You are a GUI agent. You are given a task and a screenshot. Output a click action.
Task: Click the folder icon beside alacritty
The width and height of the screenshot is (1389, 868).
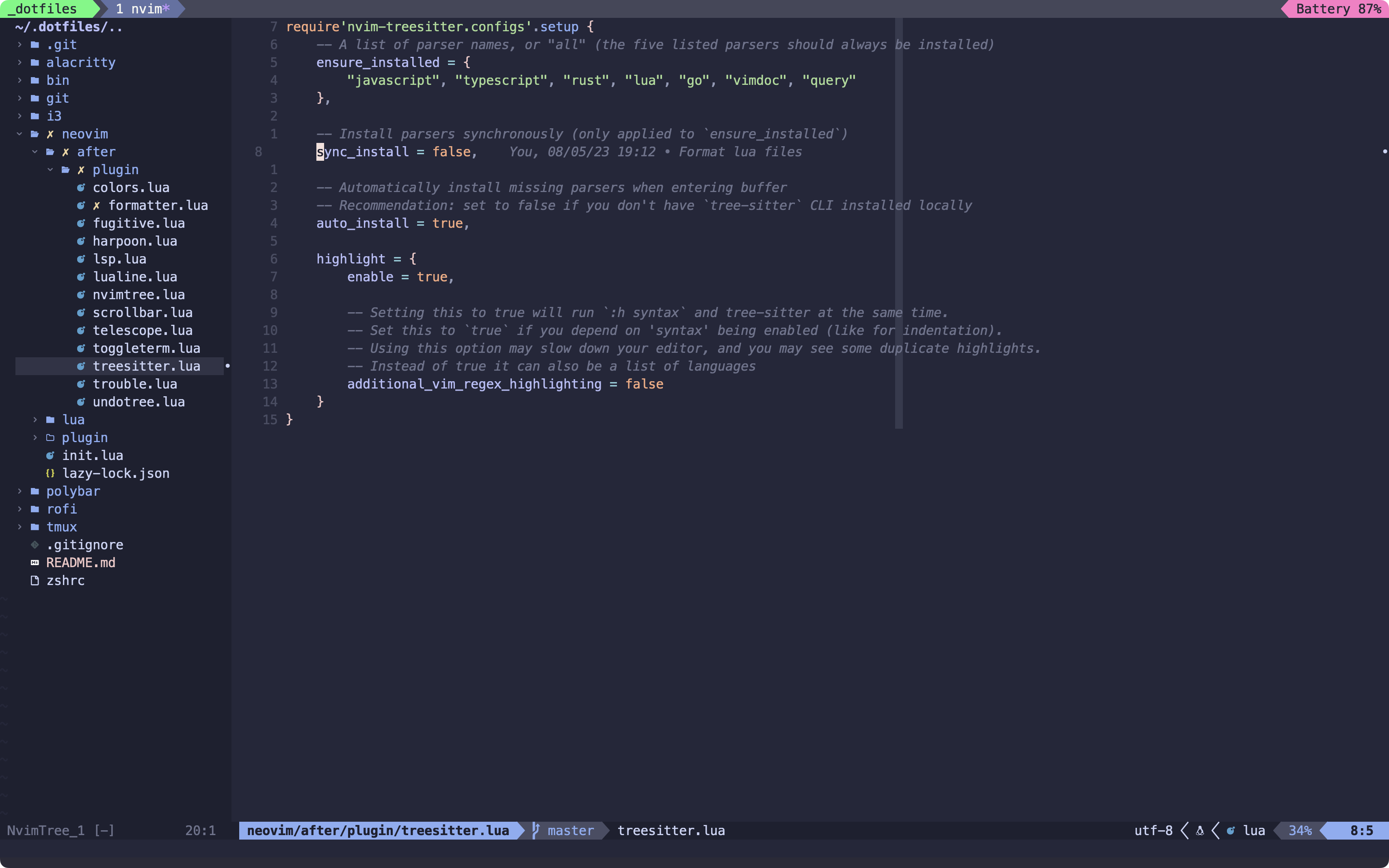(35, 63)
